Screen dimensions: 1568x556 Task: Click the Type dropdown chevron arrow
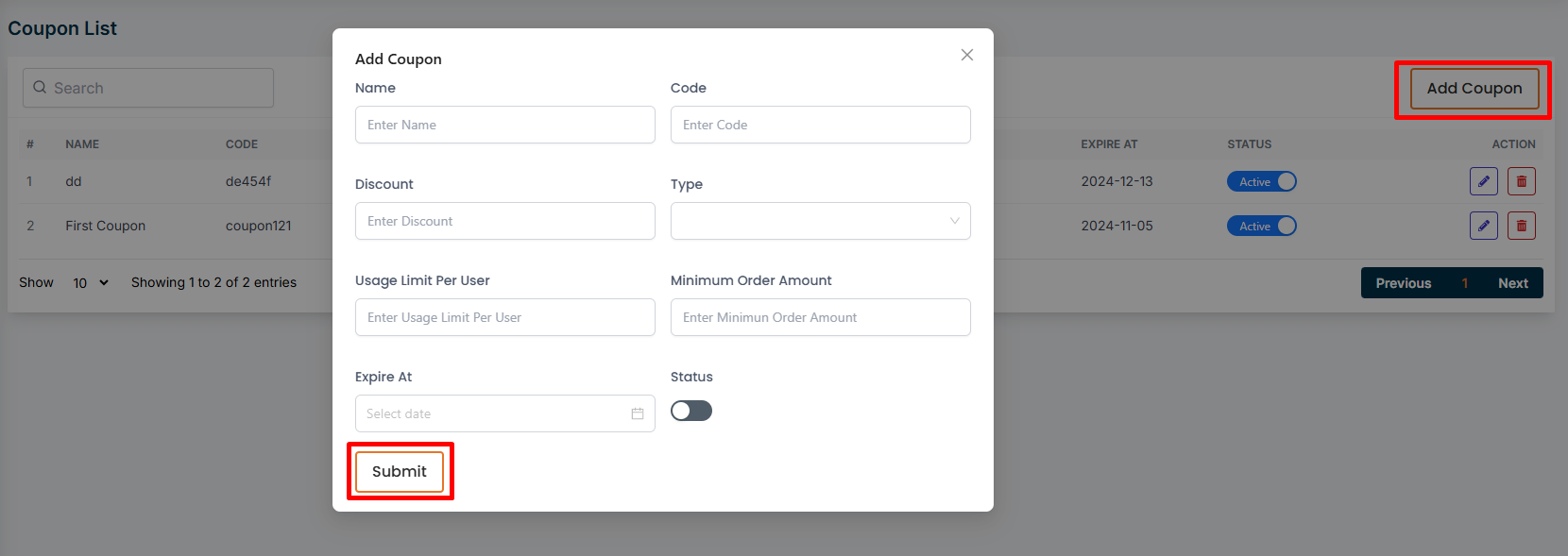[954, 221]
